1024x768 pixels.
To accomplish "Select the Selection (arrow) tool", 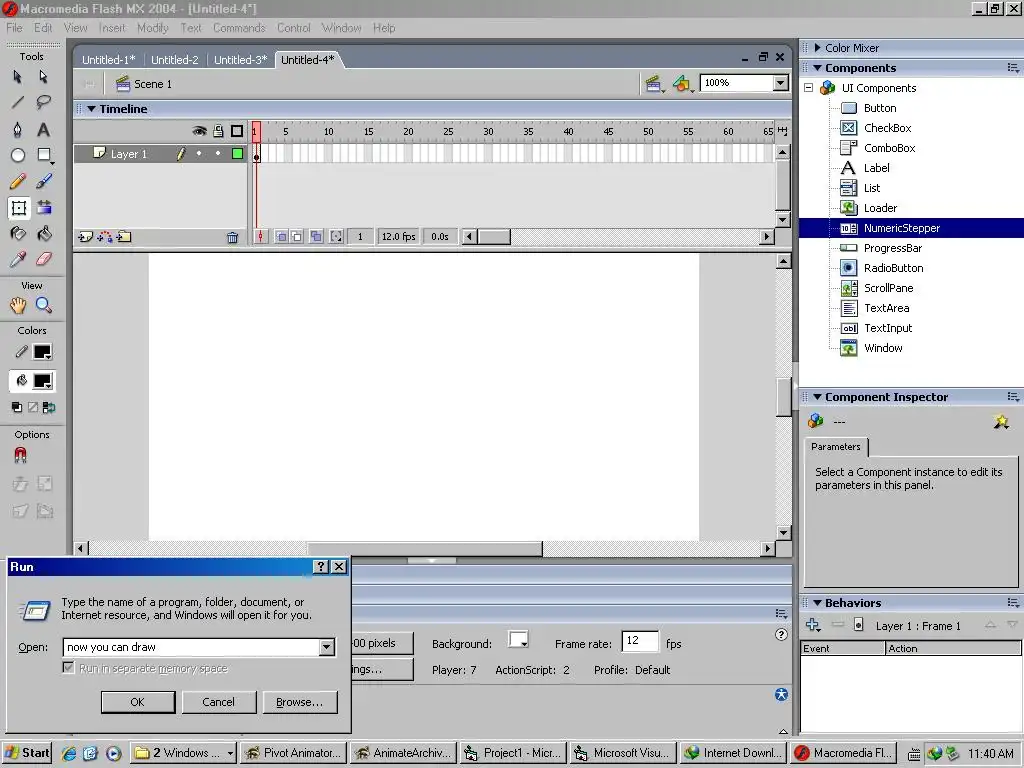I will (18, 77).
